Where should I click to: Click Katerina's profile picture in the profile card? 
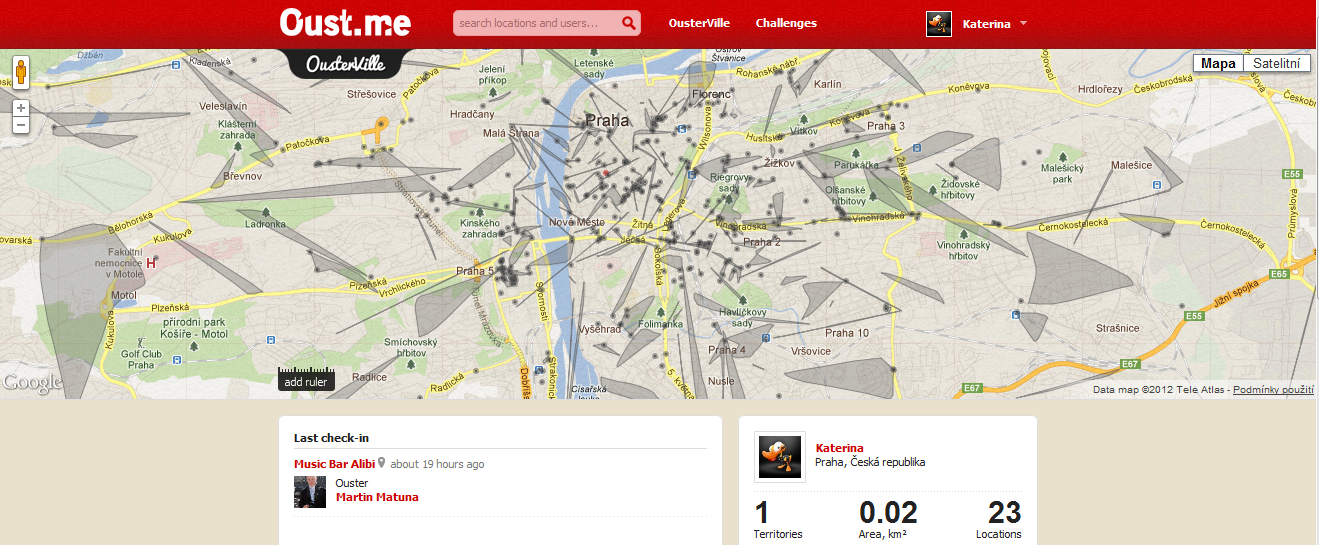click(x=780, y=458)
